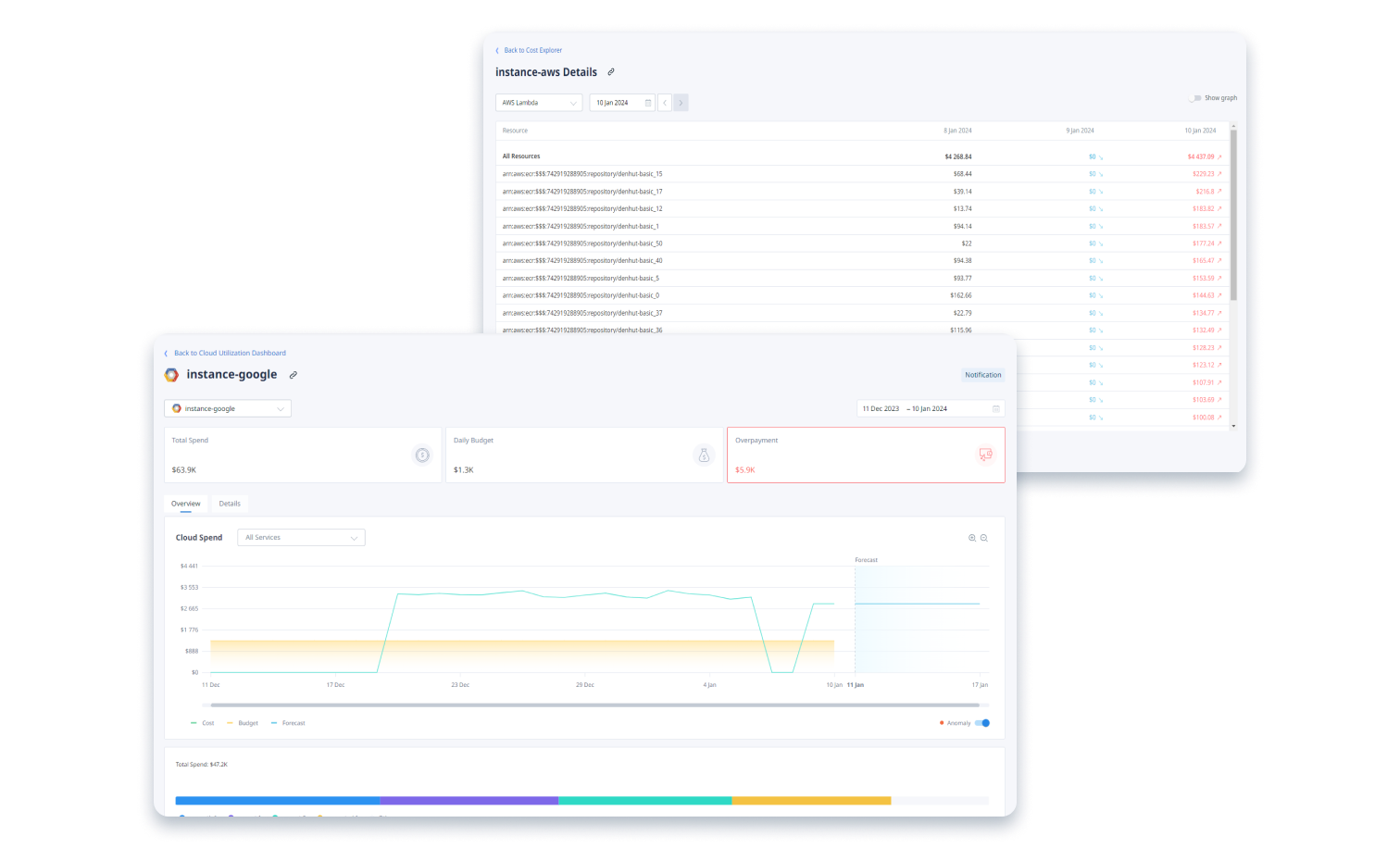Go to next date with right arrow button
The height and width of the screenshot is (848, 1400).
681,103
